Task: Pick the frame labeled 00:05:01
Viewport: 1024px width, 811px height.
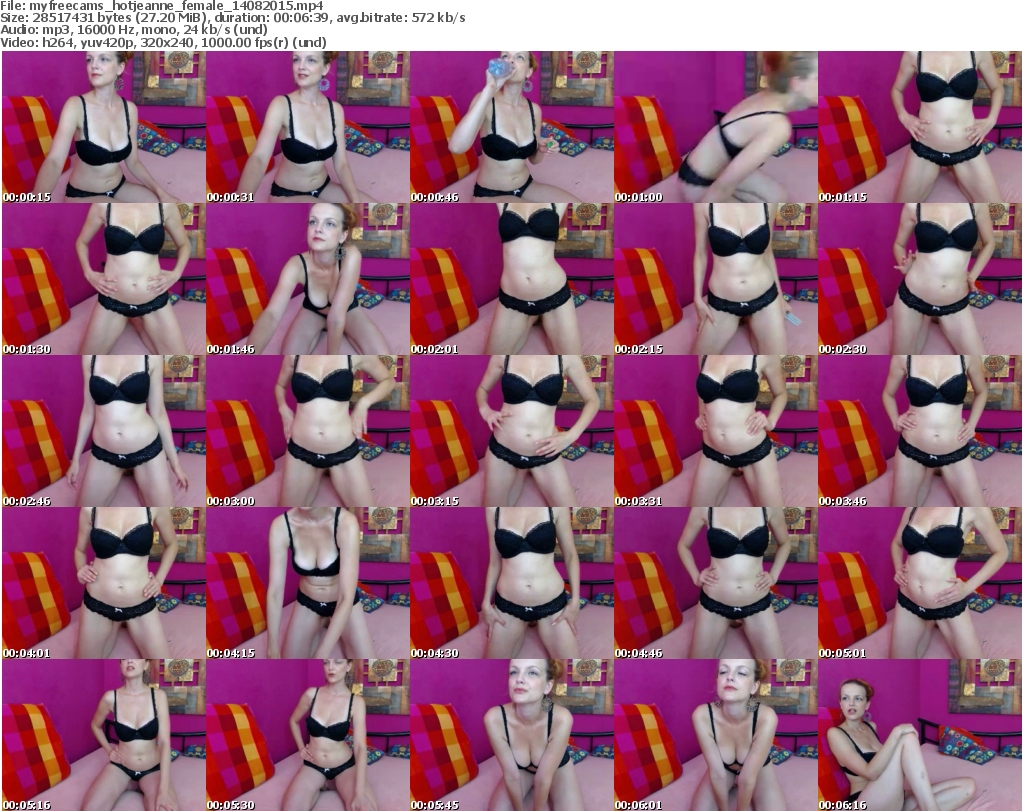Action: coord(920,584)
